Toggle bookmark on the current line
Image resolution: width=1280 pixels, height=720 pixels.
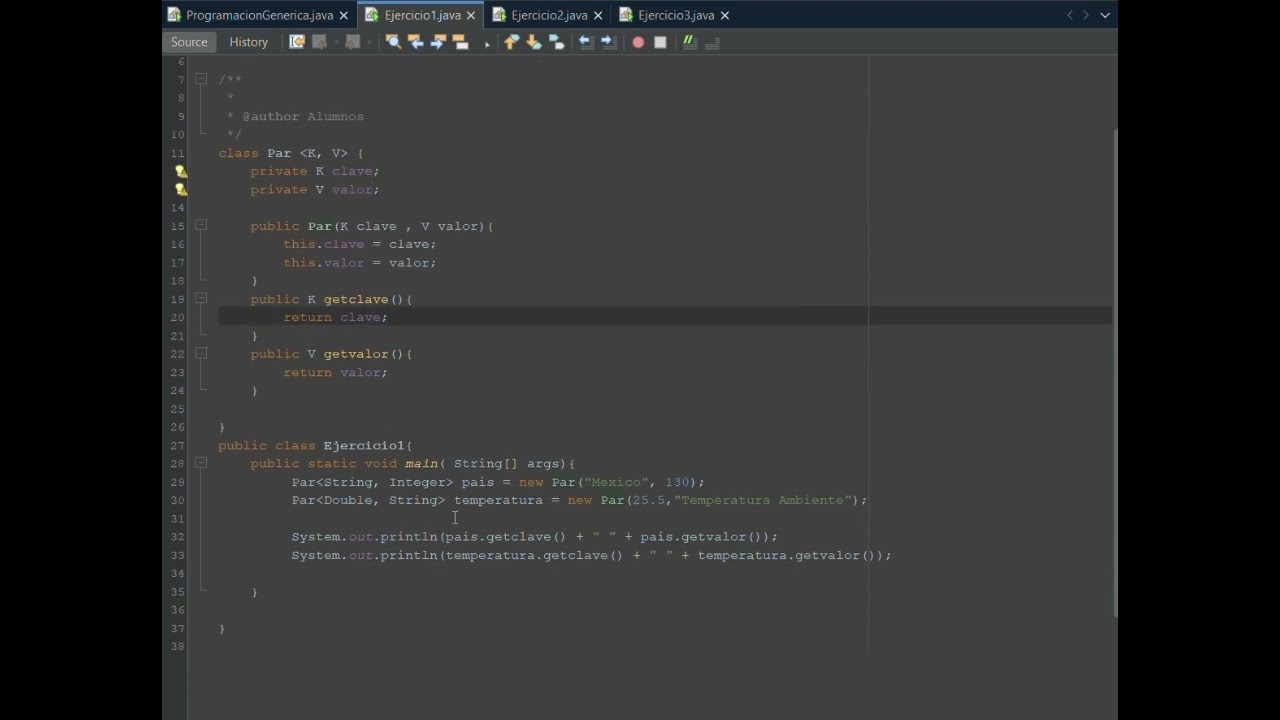coord(557,42)
